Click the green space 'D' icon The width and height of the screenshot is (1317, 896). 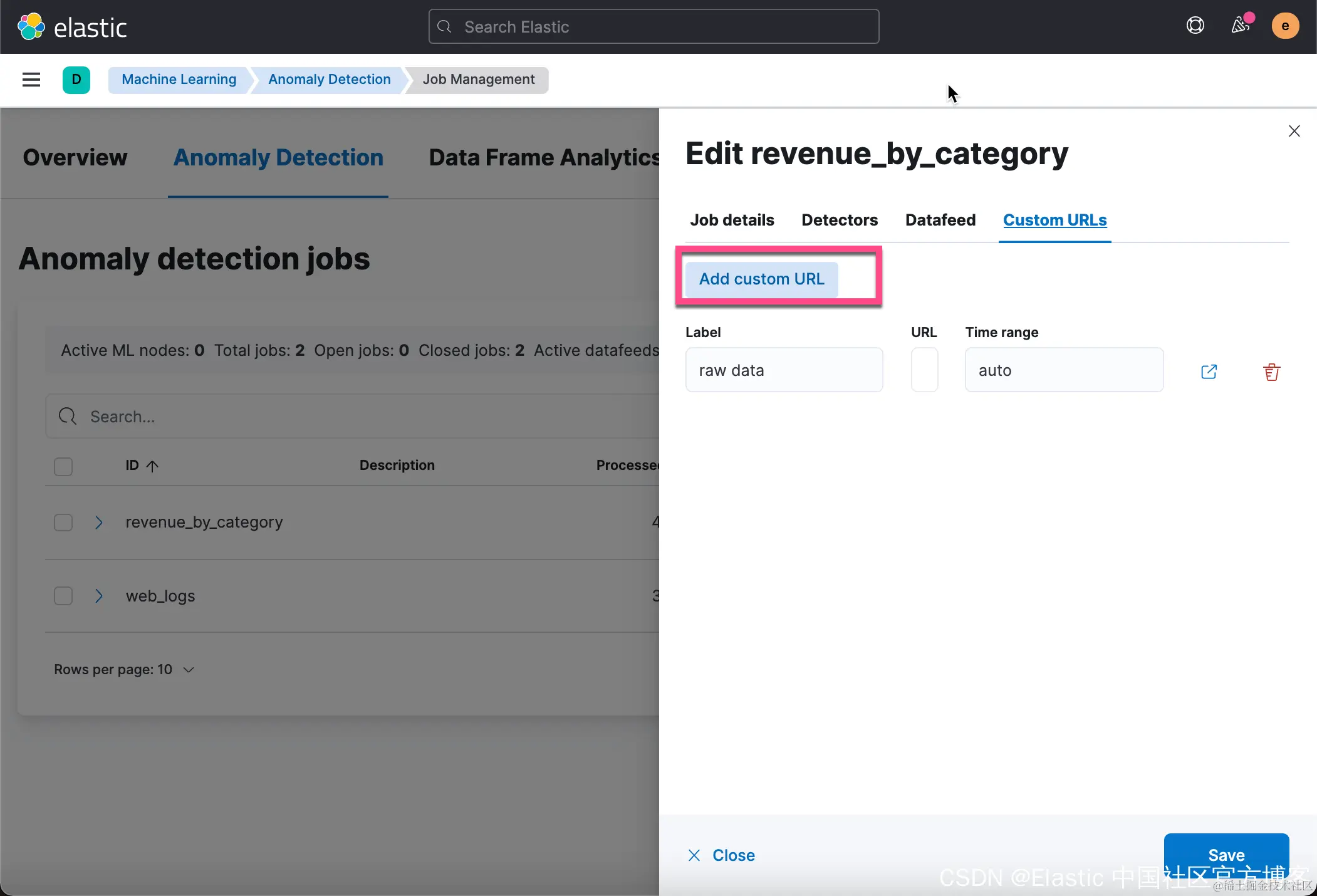pyautogui.click(x=76, y=80)
